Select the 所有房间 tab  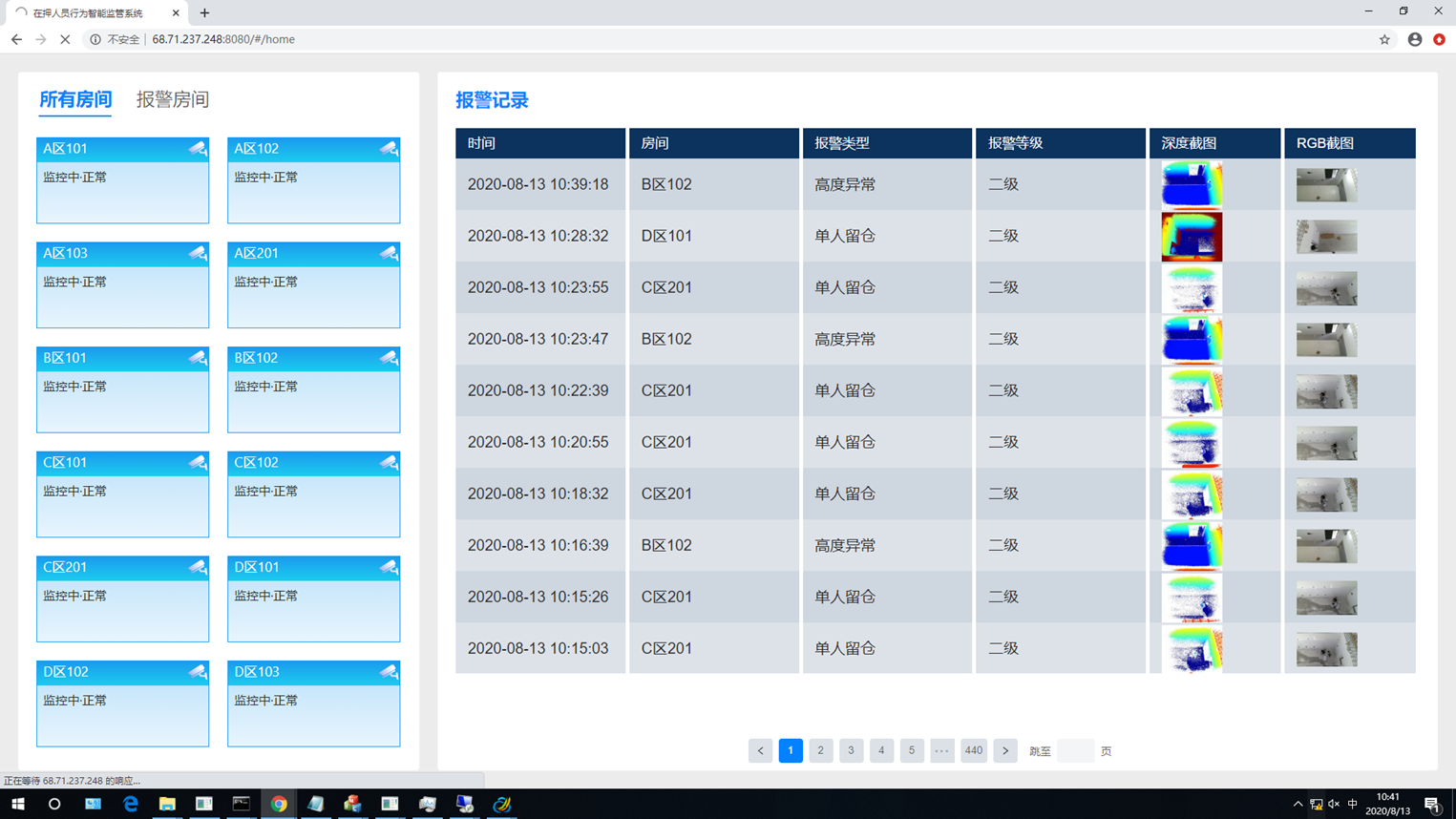(75, 99)
